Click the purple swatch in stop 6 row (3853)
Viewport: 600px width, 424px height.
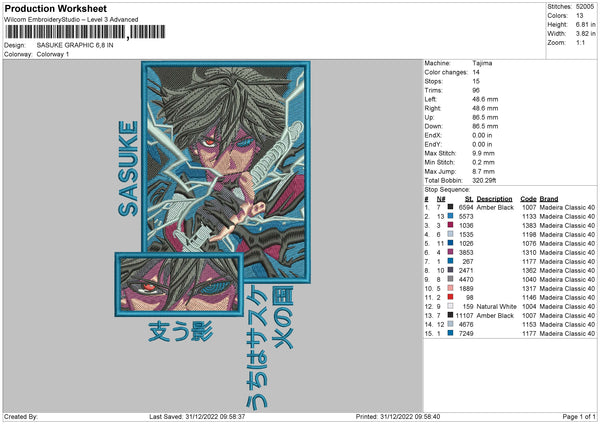(450, 252)
